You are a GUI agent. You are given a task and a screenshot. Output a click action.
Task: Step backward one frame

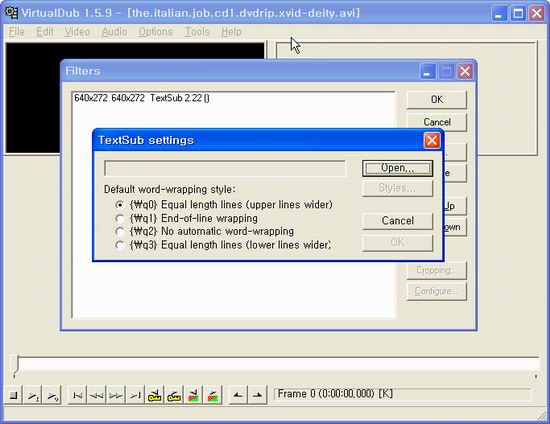point(96,395)
